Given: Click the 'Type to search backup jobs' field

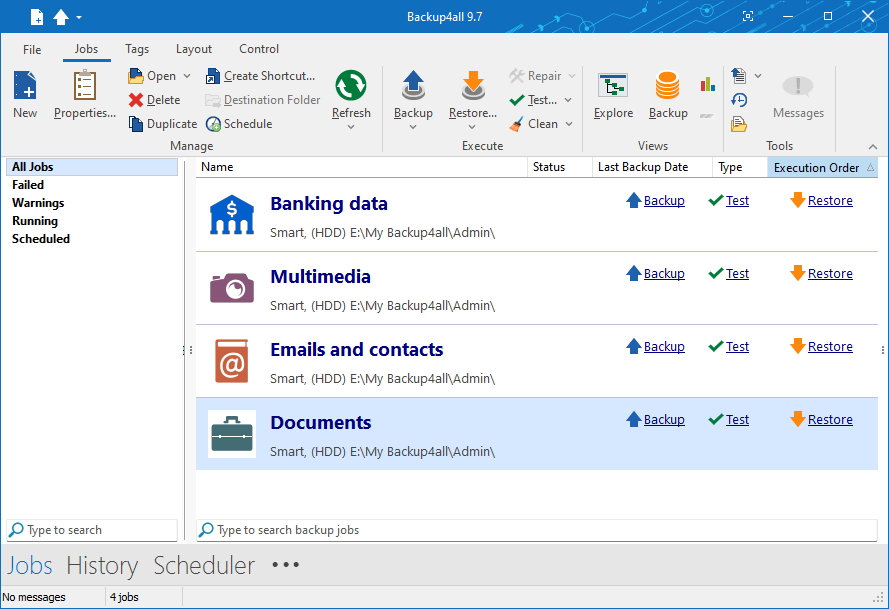Looking at the screenshot, I should coord(537,530).
